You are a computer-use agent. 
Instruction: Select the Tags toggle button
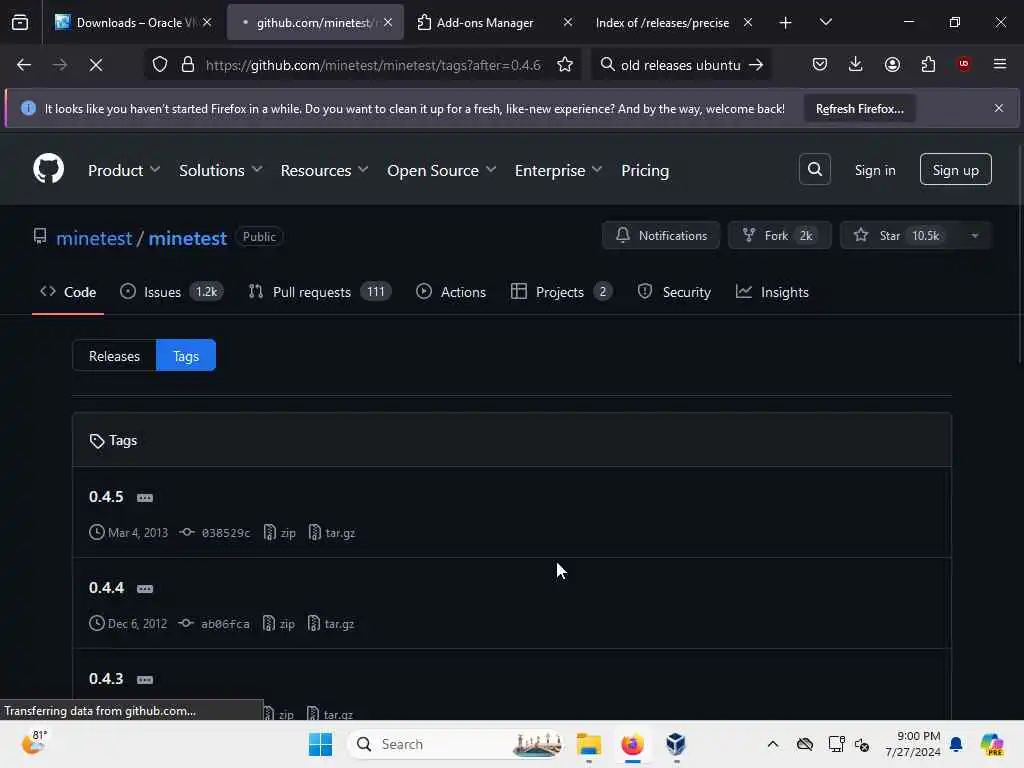pyautogui.click(x=185, y=356)
